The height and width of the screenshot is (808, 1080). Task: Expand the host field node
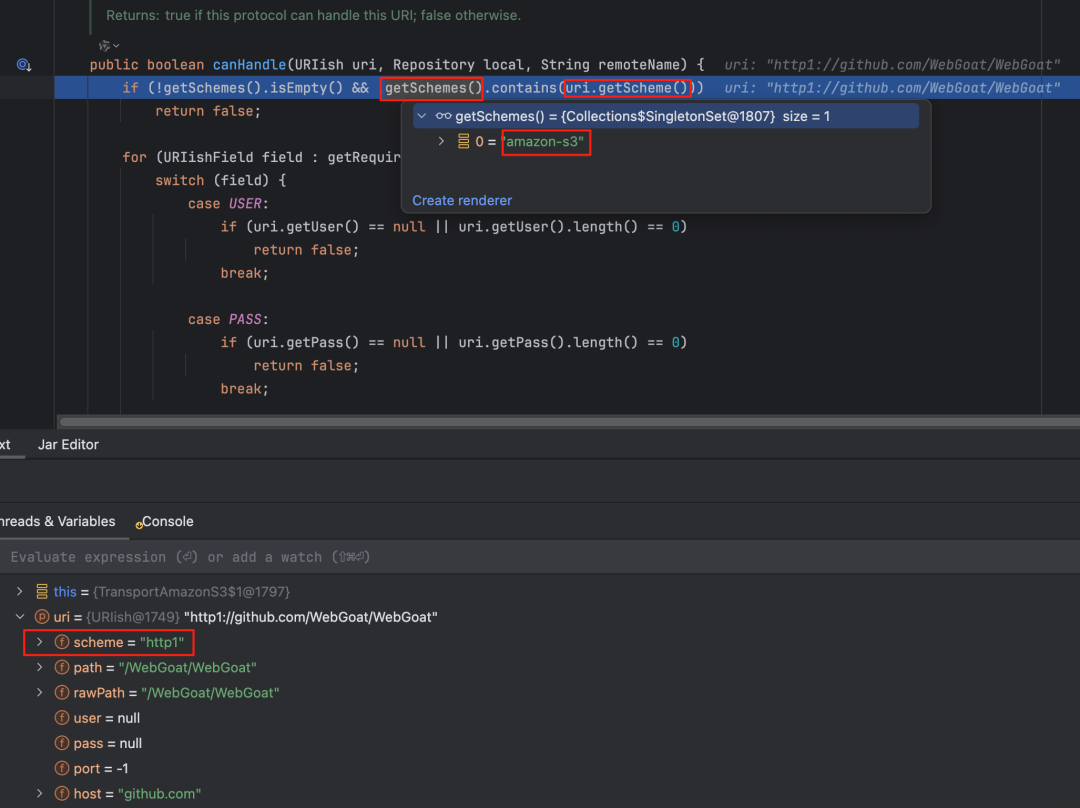(x=40, y=794)
